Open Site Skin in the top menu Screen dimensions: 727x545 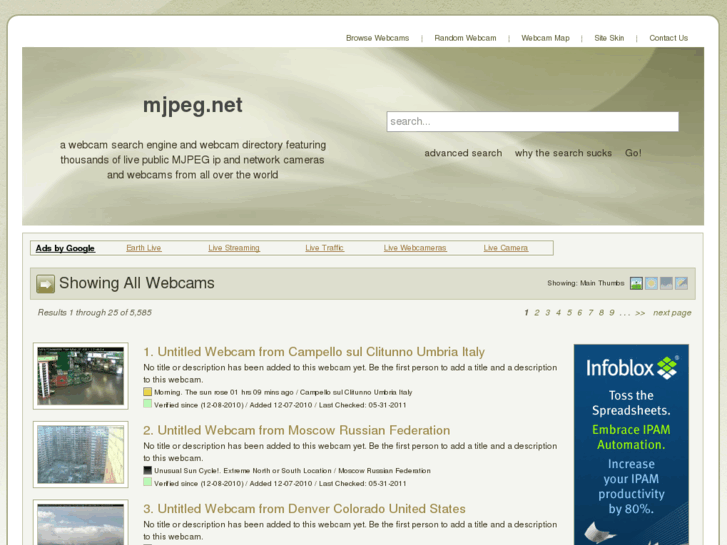click(x=609, y=38)
